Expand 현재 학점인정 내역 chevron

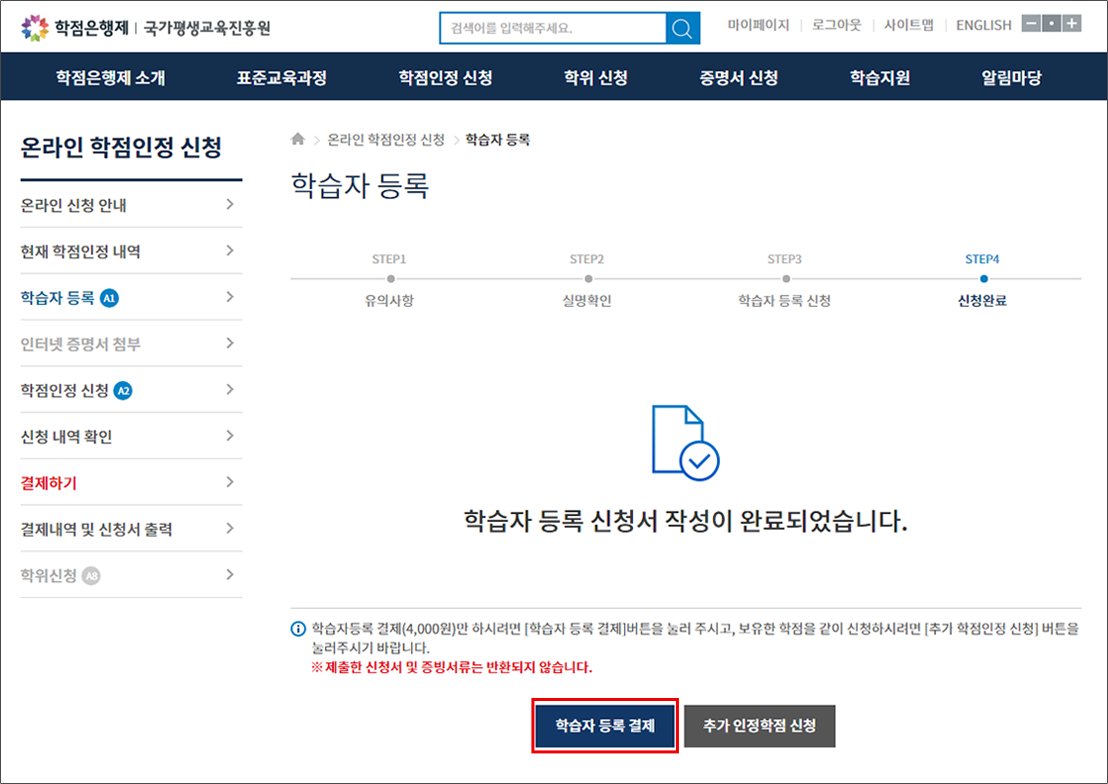tap(229, 251)
